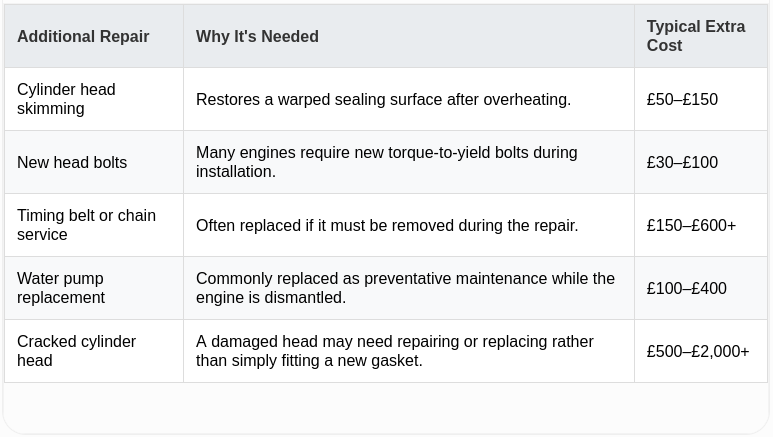Select Timing belt or chain service cell

click(94, 225)
